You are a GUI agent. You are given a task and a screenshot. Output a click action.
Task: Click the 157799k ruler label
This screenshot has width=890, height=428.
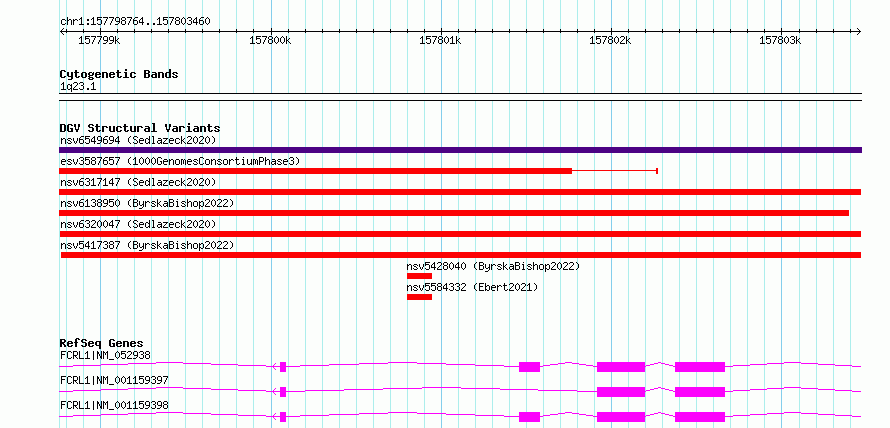[x=99, y=40]
